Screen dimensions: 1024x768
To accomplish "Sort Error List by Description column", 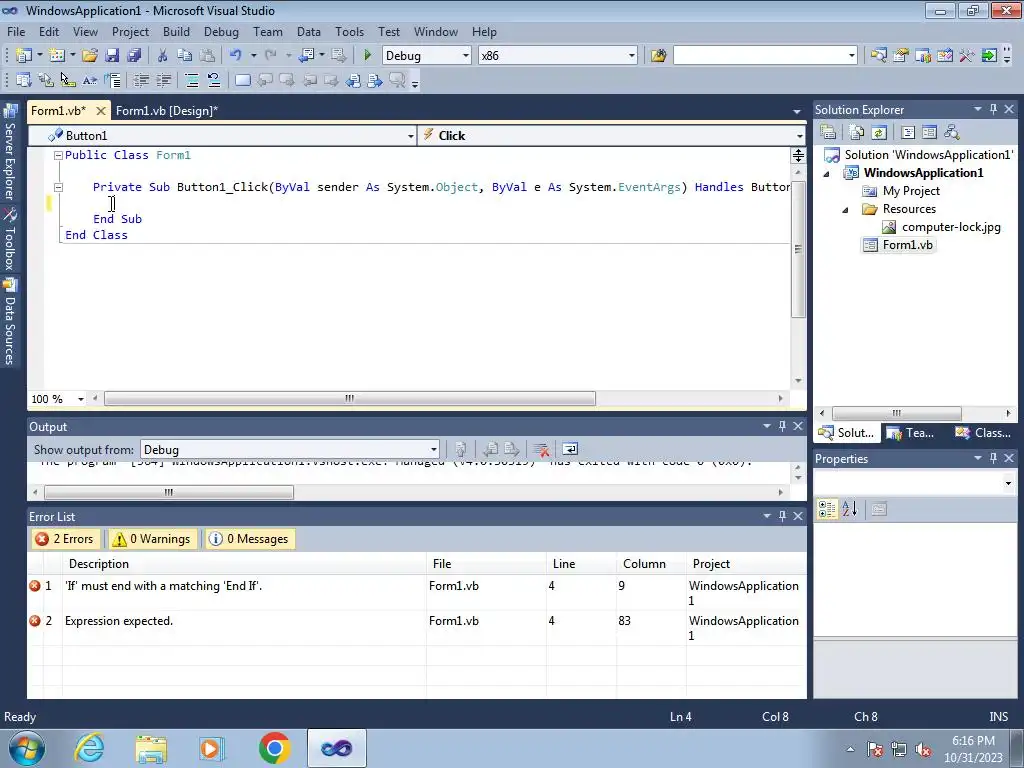I will coord(244,564).
